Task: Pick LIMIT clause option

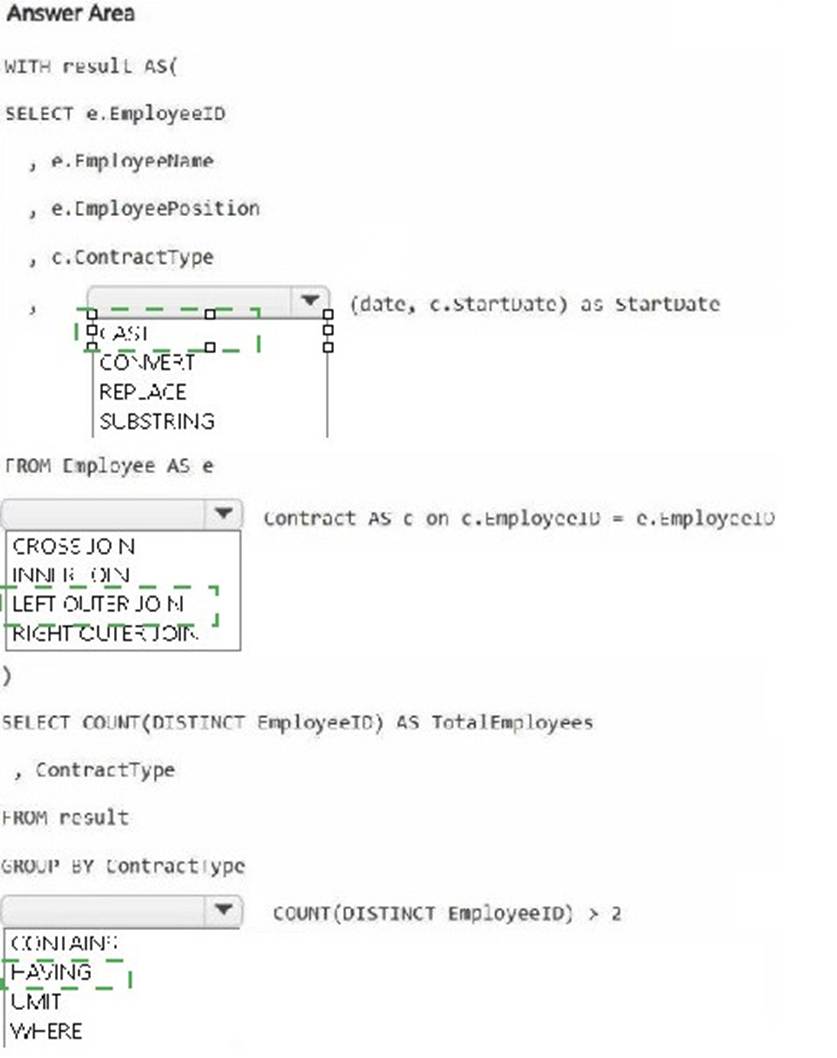Action: pyautogui.click(x=36, y=1001)
